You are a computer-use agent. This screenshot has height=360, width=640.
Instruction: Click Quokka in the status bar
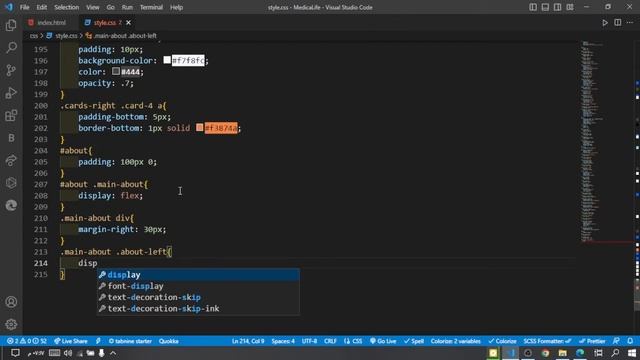tap(169, 341)
